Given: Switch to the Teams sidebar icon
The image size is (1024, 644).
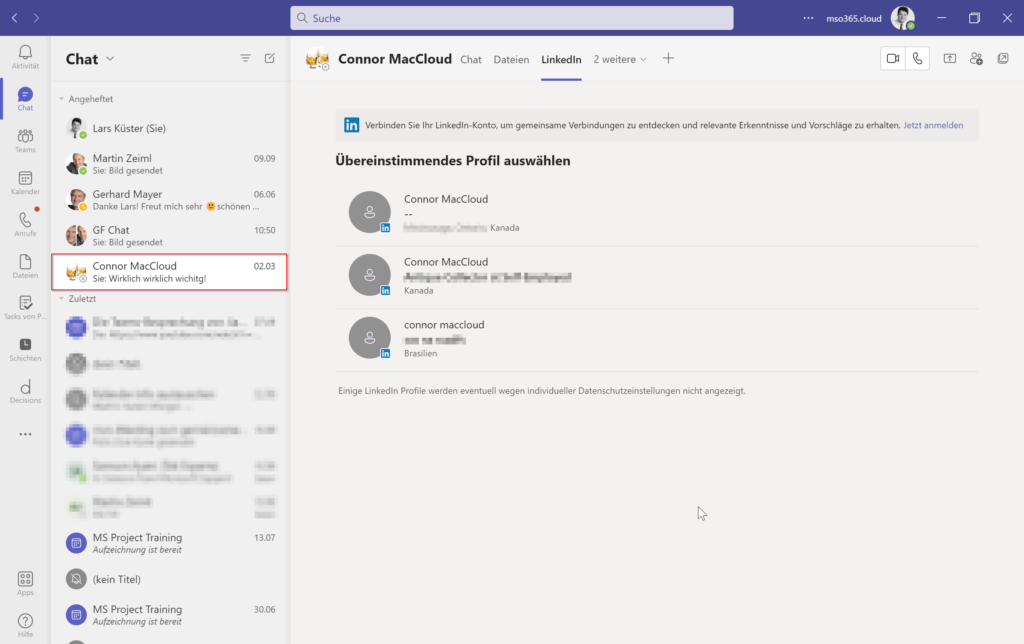Looking at the screenshot, I should (x=24, y=136).
